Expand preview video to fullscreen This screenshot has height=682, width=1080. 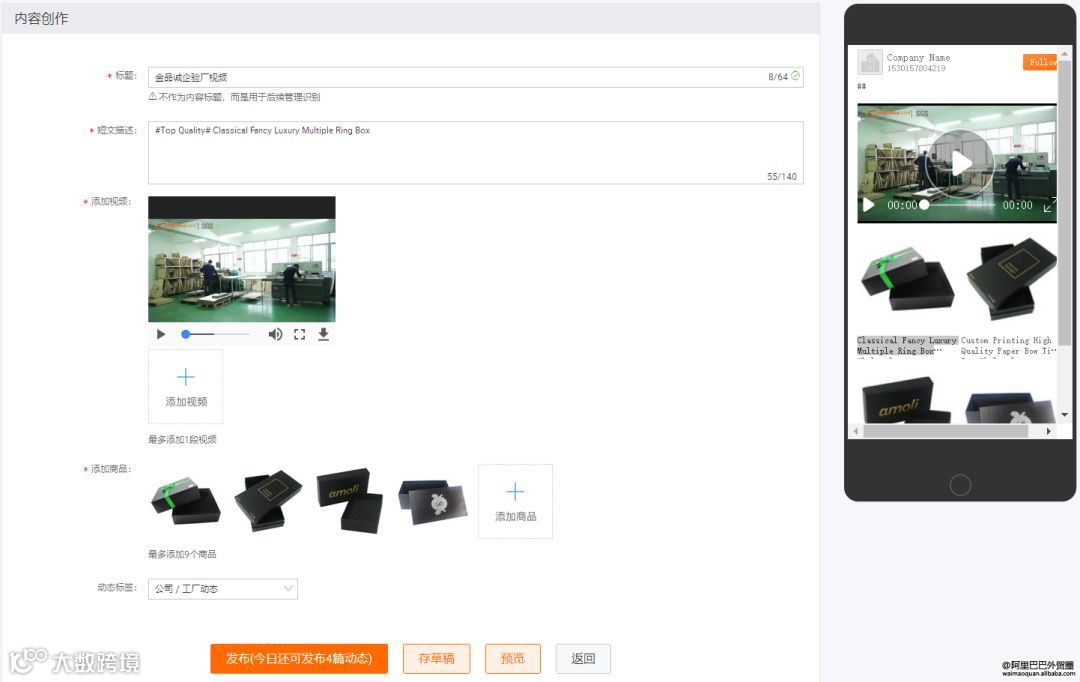1049,205
